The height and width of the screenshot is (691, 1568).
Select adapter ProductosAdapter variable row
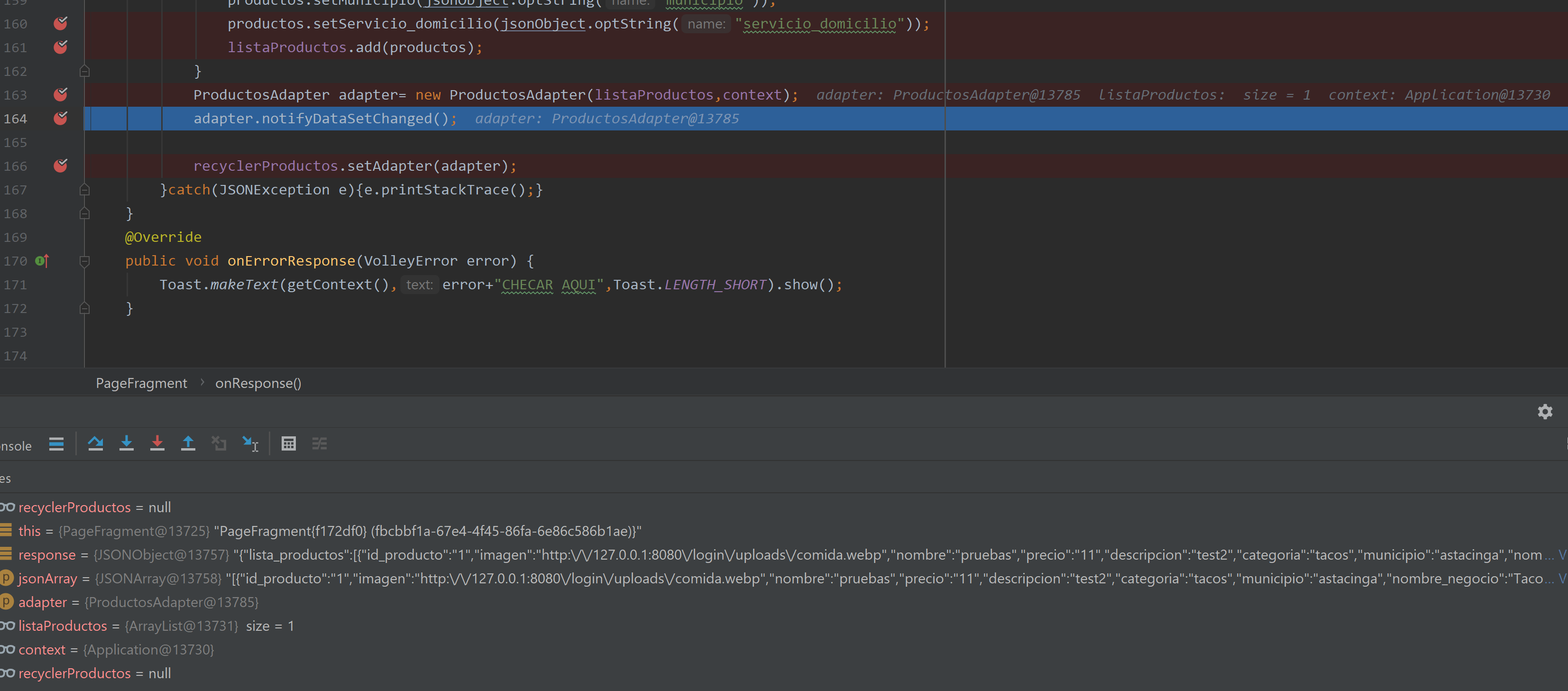[x=784, y=602]
